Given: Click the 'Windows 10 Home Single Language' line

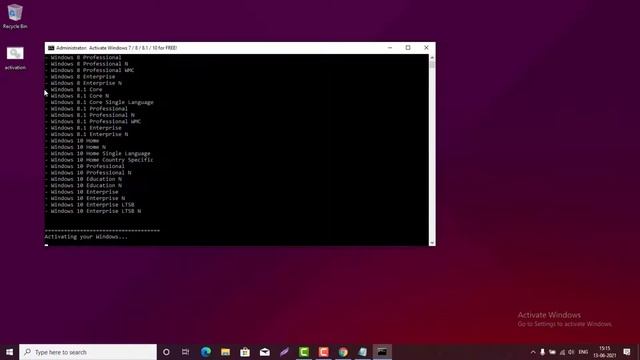Looking at the screenshot, I should coord(100,153).
